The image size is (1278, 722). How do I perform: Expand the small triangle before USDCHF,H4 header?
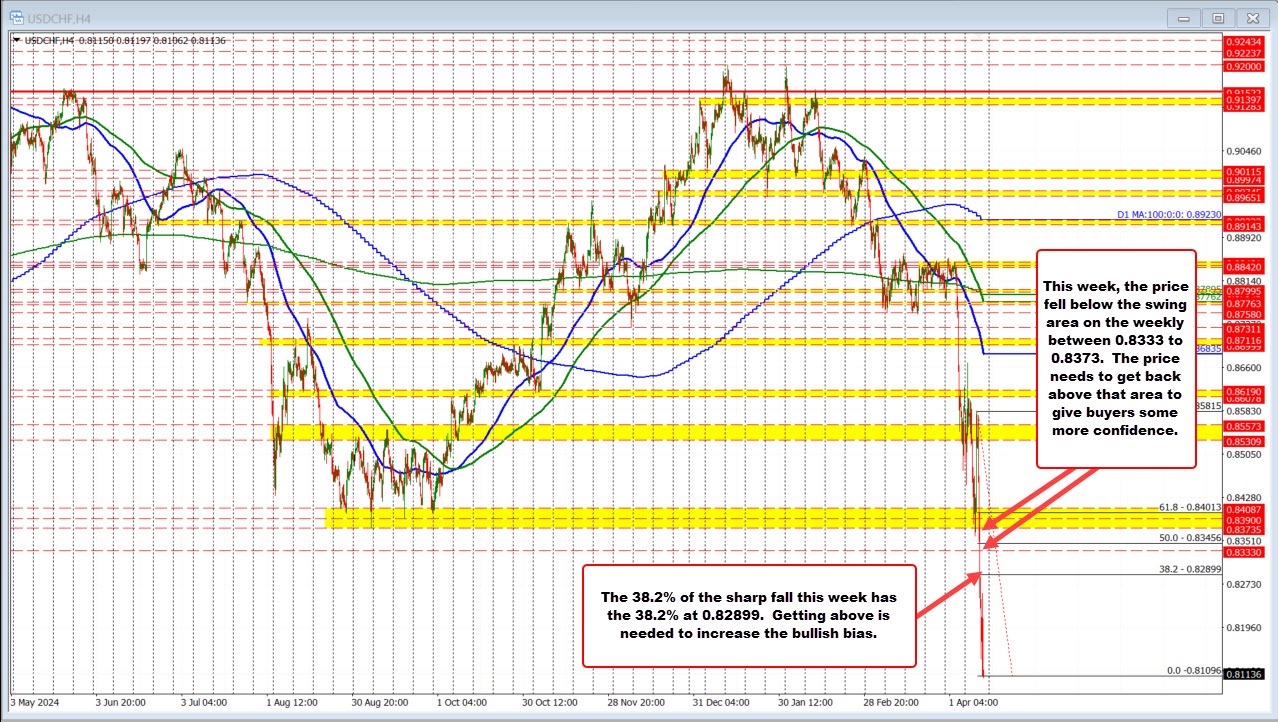[x=16, y=39]
